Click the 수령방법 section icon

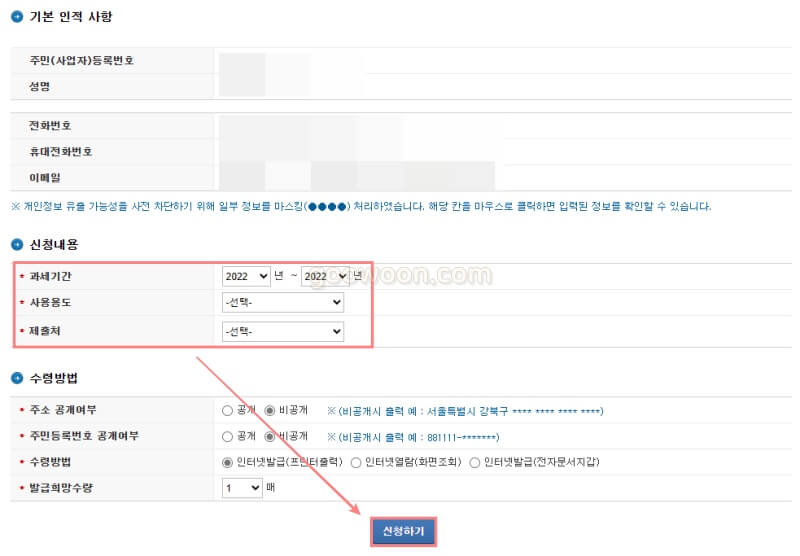coord(17,378)
